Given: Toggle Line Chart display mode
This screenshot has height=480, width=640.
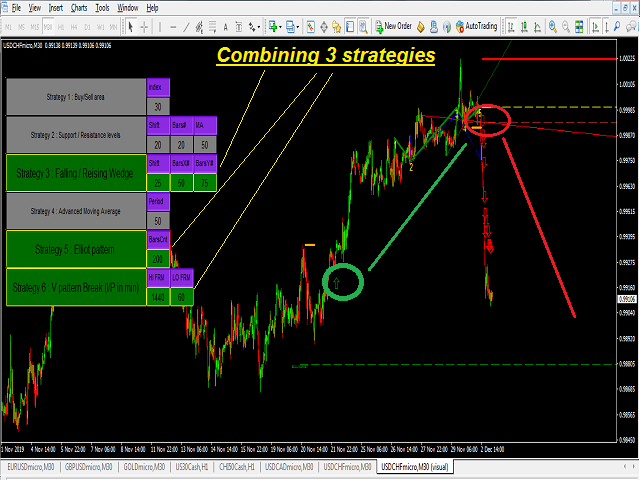Looking at the screenshot, I should click(537, 27).
